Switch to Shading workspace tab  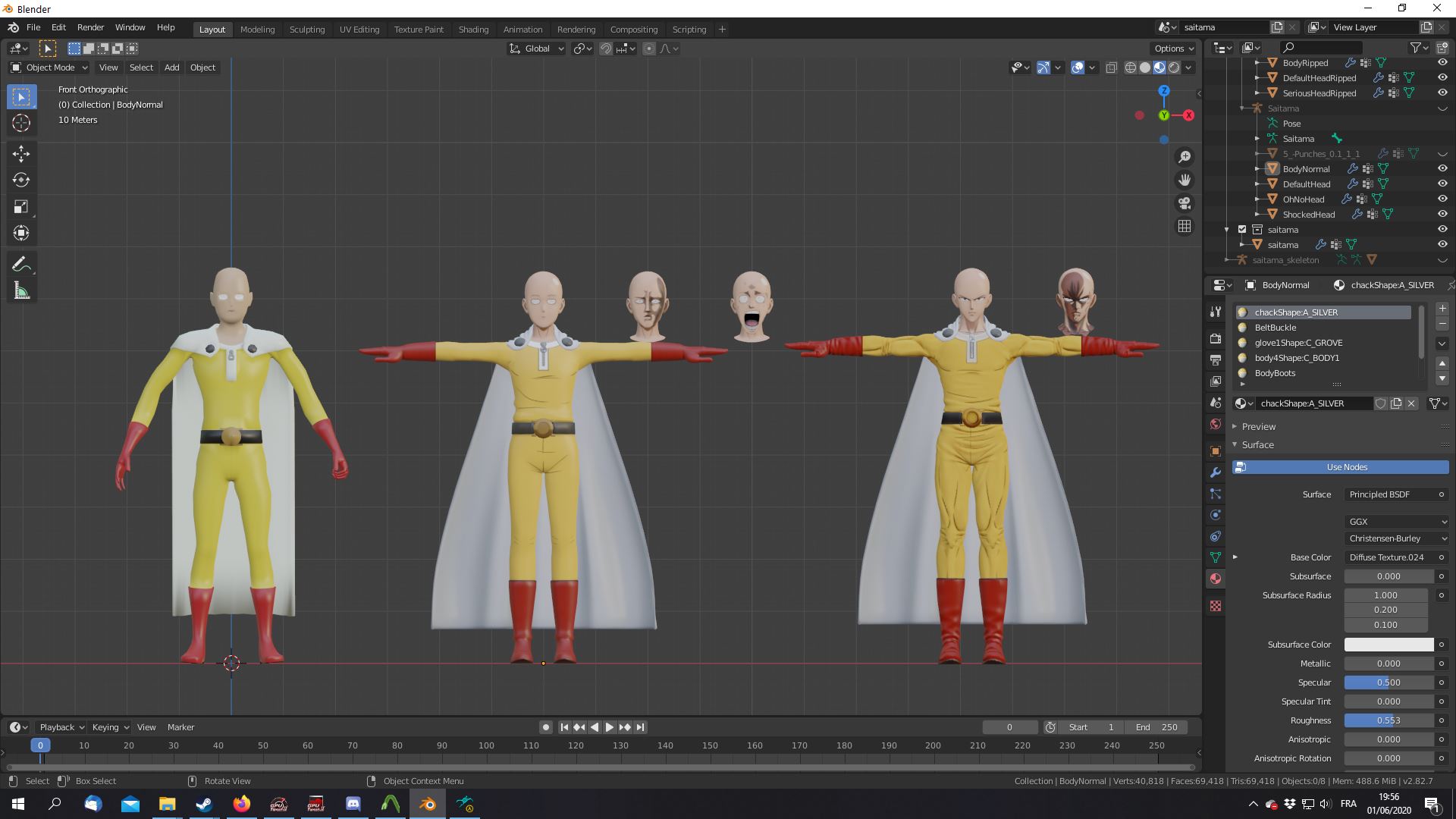pos(473,29)
